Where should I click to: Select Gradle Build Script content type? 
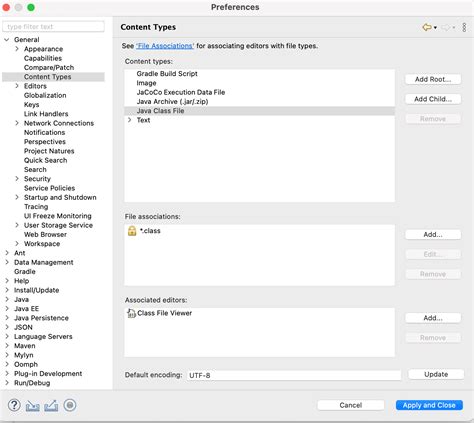[167, 74]
